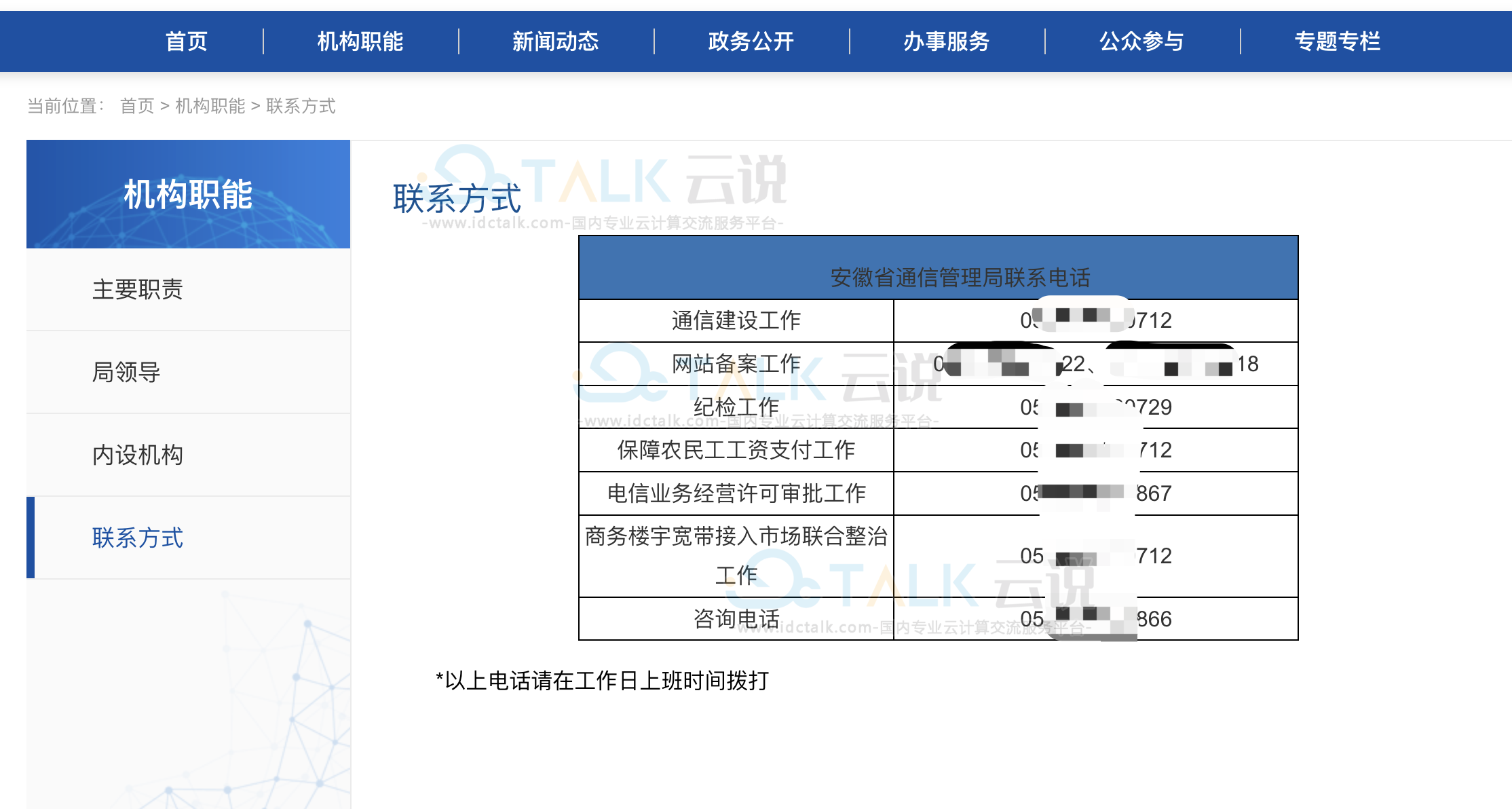The height and width of the screenshot is (809, 1512).
Task: Open 主要职责 in the sidebar
Action: point(189,290)
